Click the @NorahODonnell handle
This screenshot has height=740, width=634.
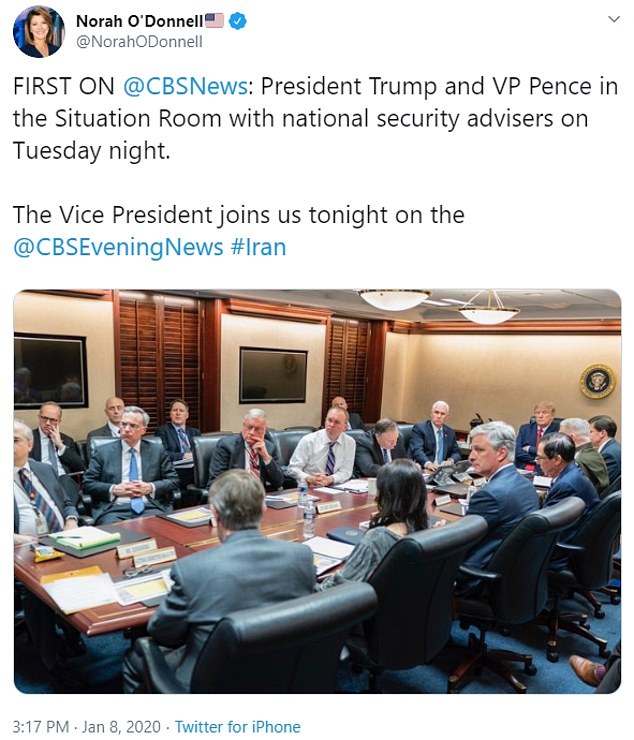[139, 42]
